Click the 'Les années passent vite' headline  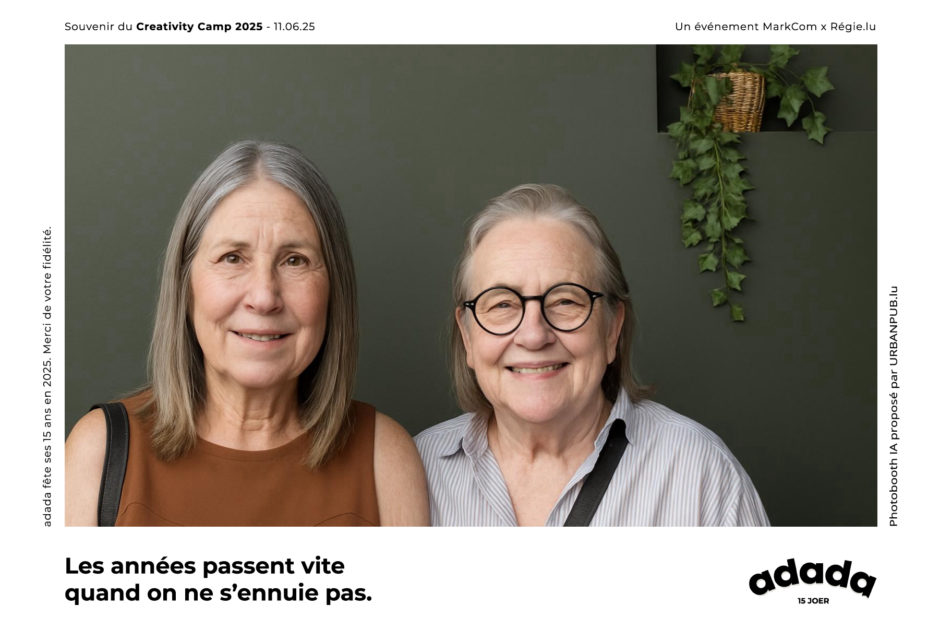(x=204, y=565)
